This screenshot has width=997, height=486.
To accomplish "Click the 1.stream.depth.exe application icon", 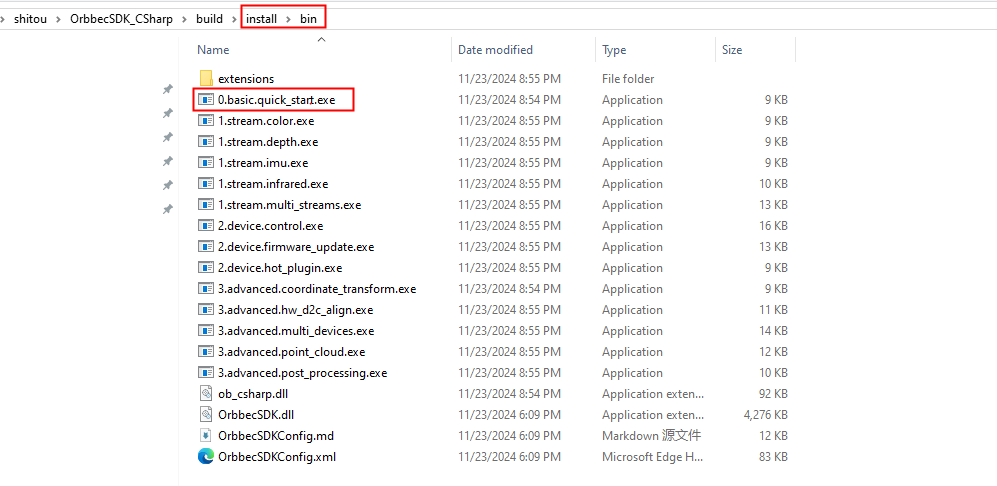I will 205,141.
